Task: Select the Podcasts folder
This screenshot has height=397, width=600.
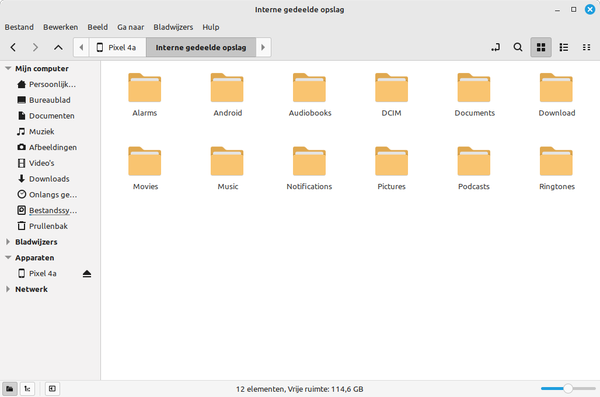Action: tap(474, 168)
